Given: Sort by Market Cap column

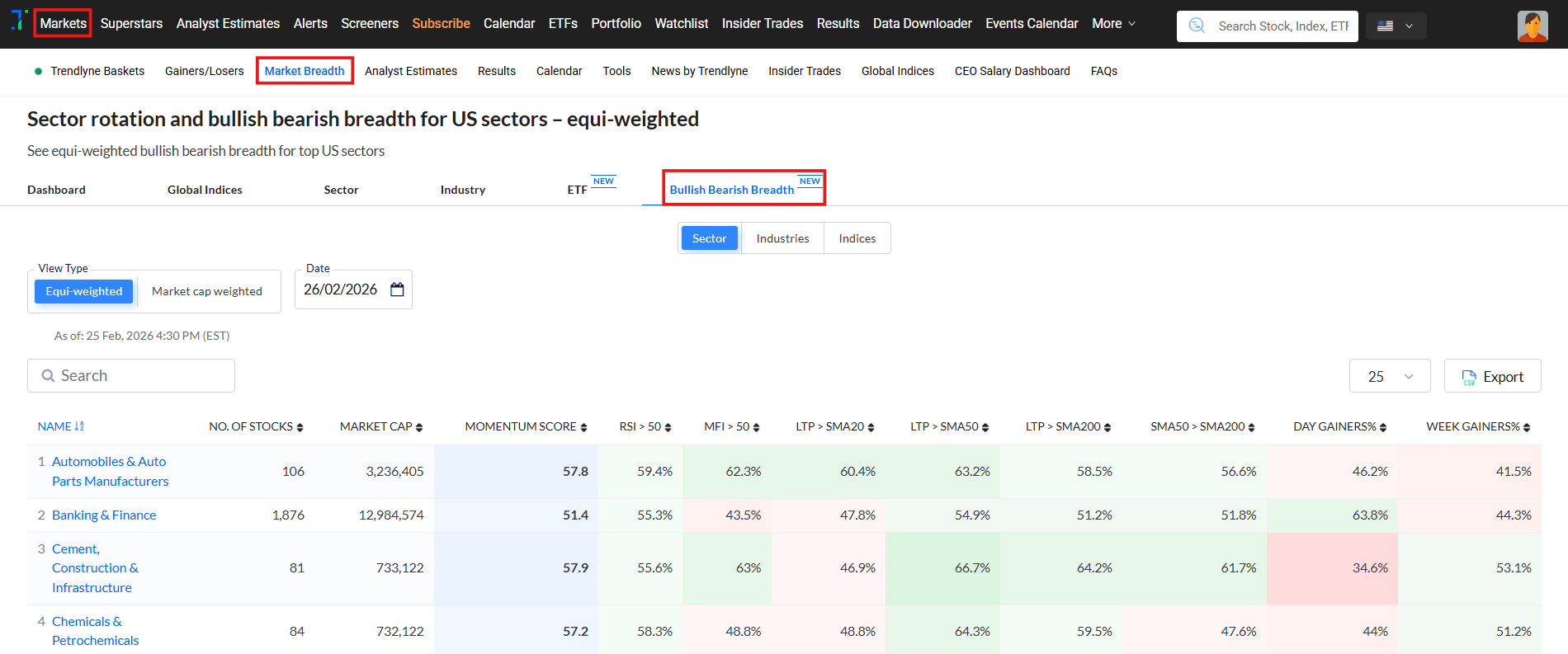Looking at the screenshot, I should pos(381,426).
